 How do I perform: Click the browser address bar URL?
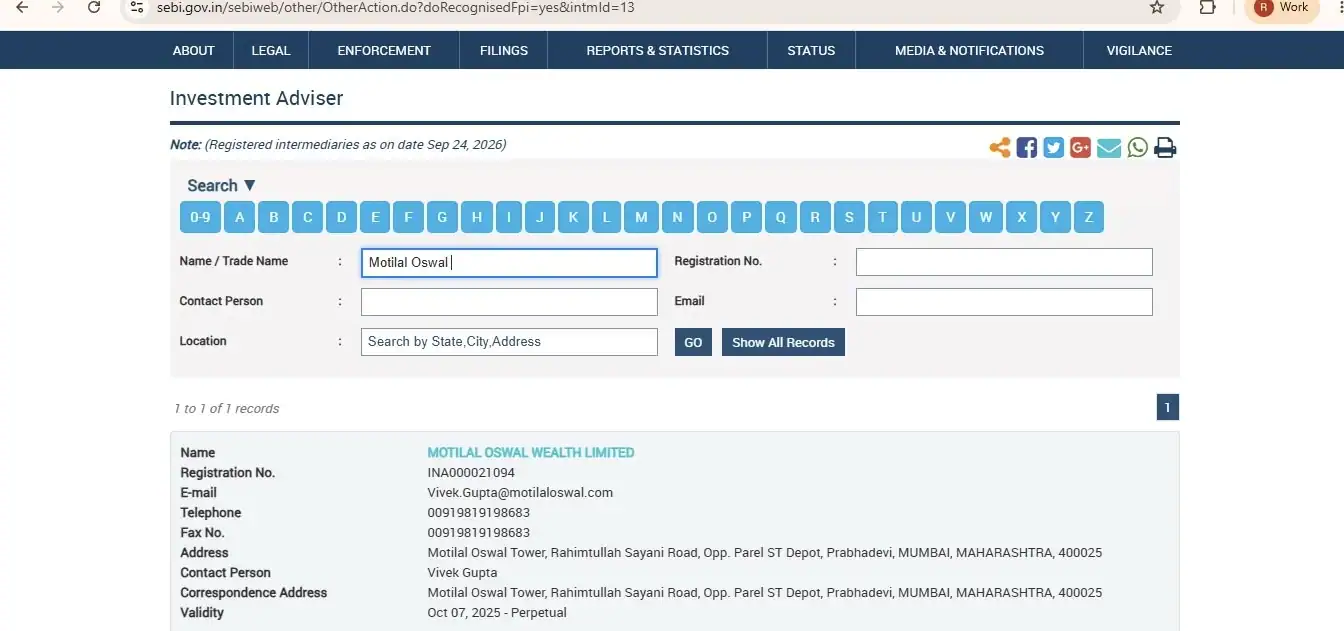point(394,7)
